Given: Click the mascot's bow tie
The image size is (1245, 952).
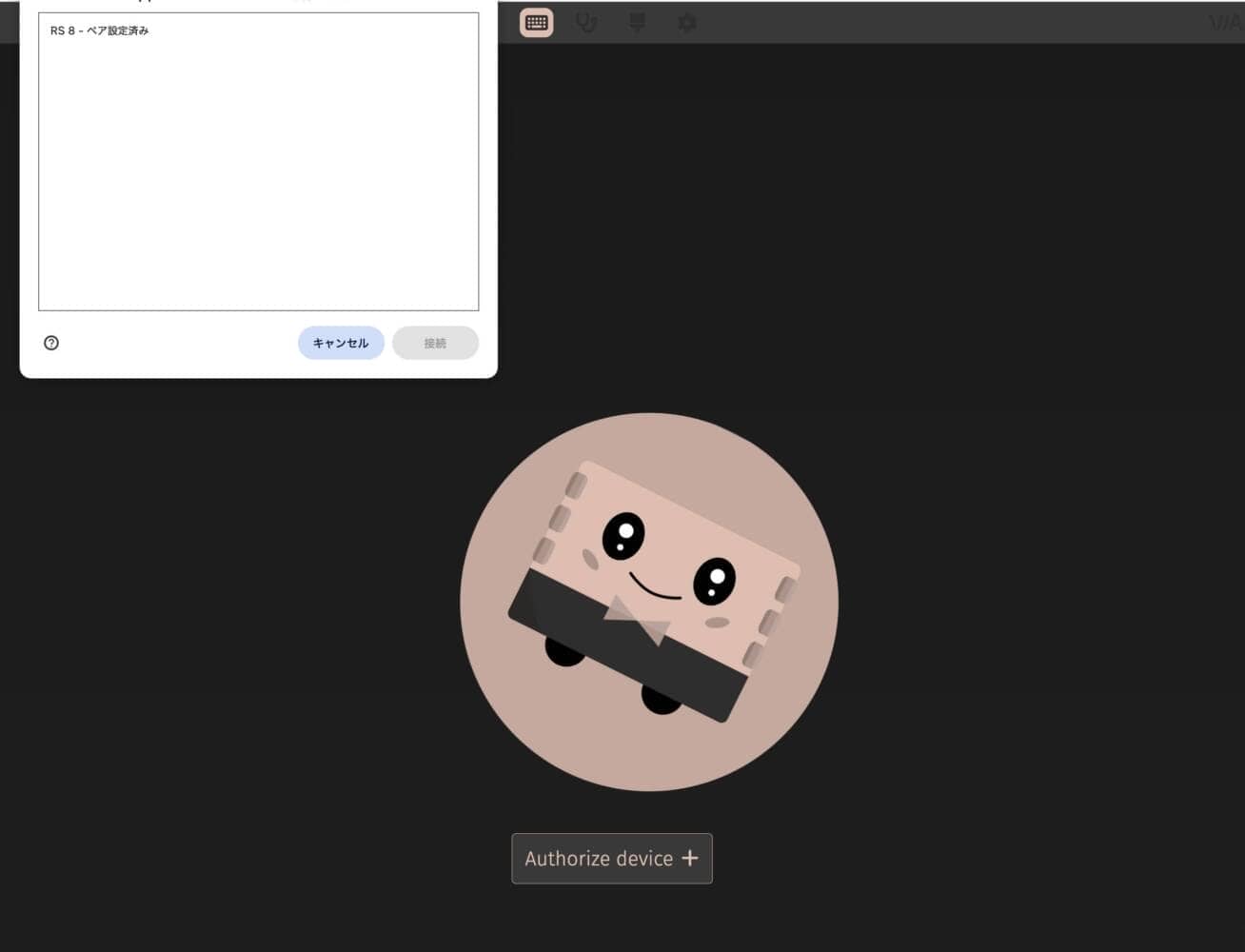Looking at the screenshot, I should coord(637,620).
